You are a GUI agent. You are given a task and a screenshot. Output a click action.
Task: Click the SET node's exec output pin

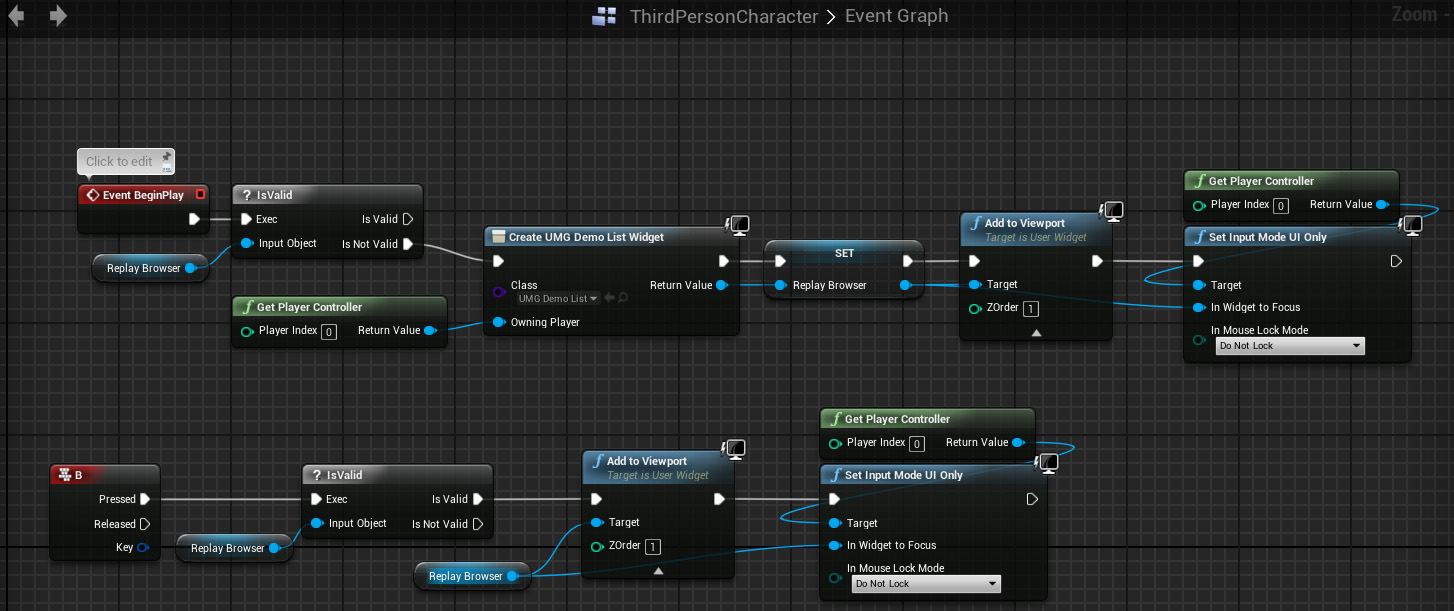[908, 261]
